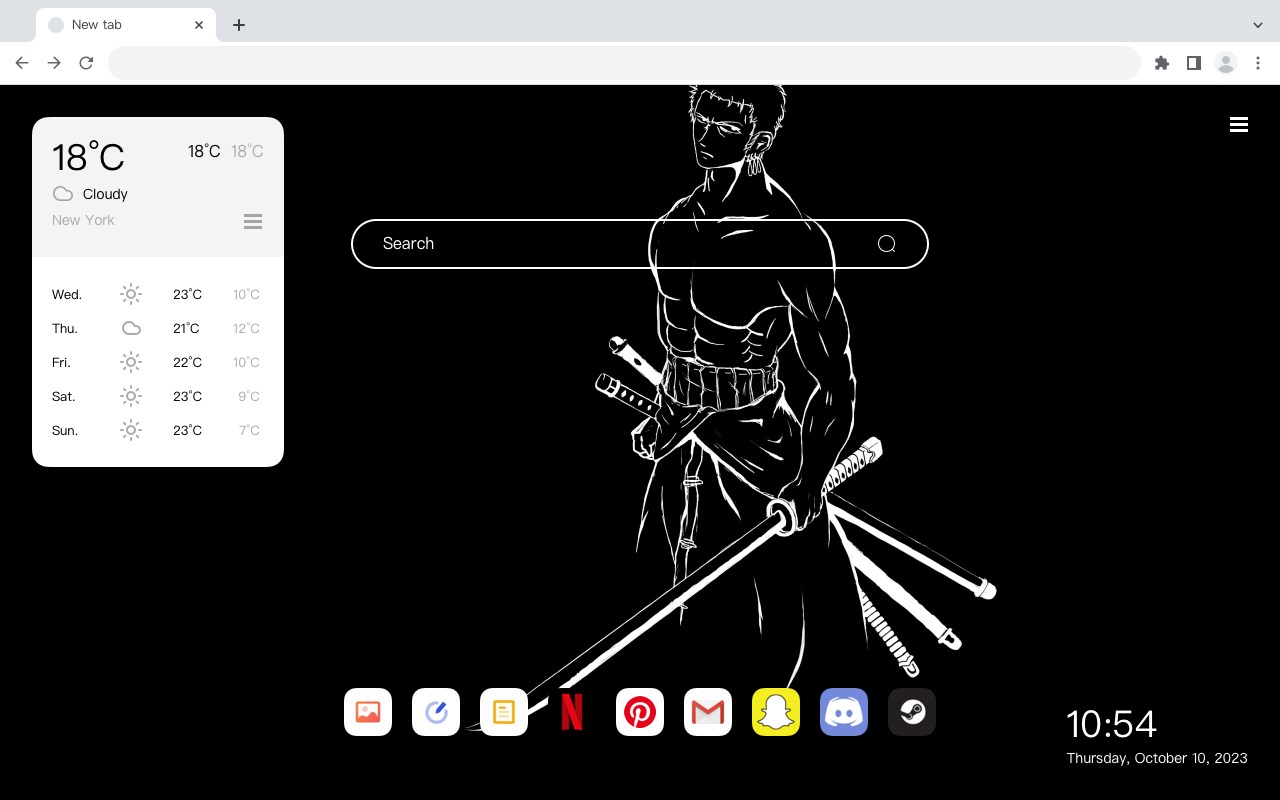Click Friday's sunny weather icon
The image size is (1280, 800).
click(131, 362)
